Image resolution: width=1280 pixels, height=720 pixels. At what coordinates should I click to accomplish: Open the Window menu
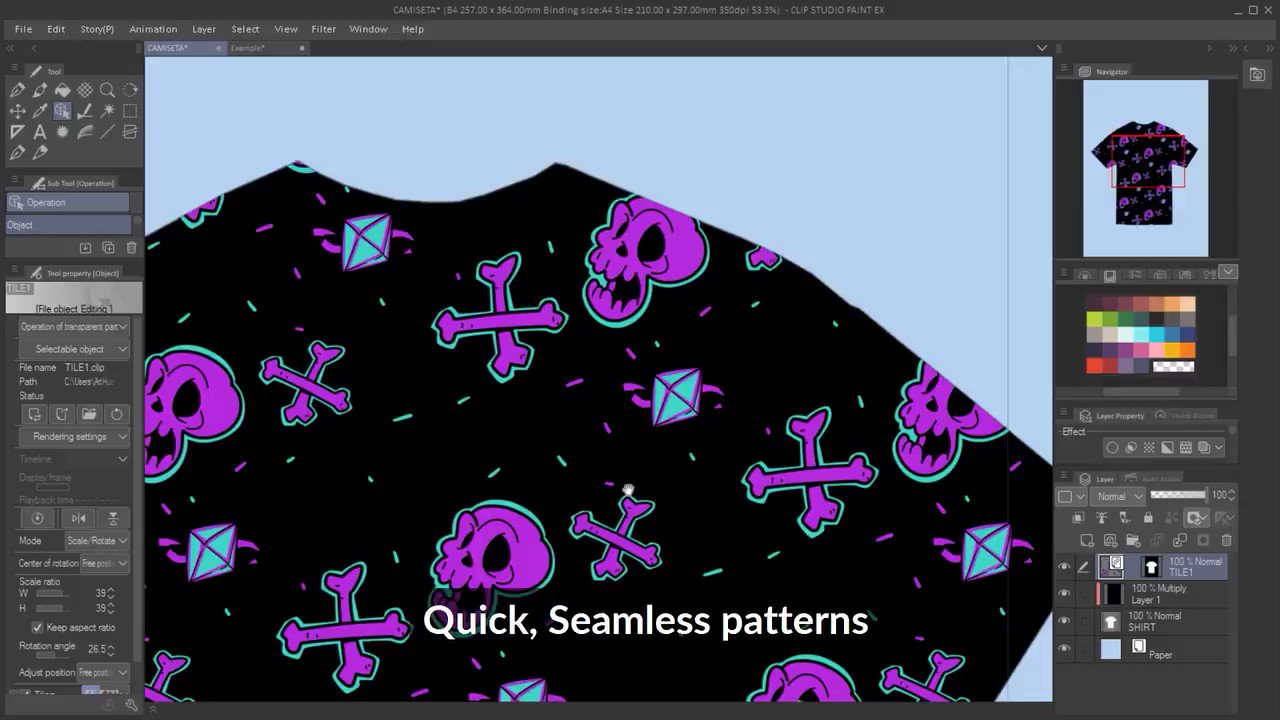pyautogui.click(x=368, y=29)
